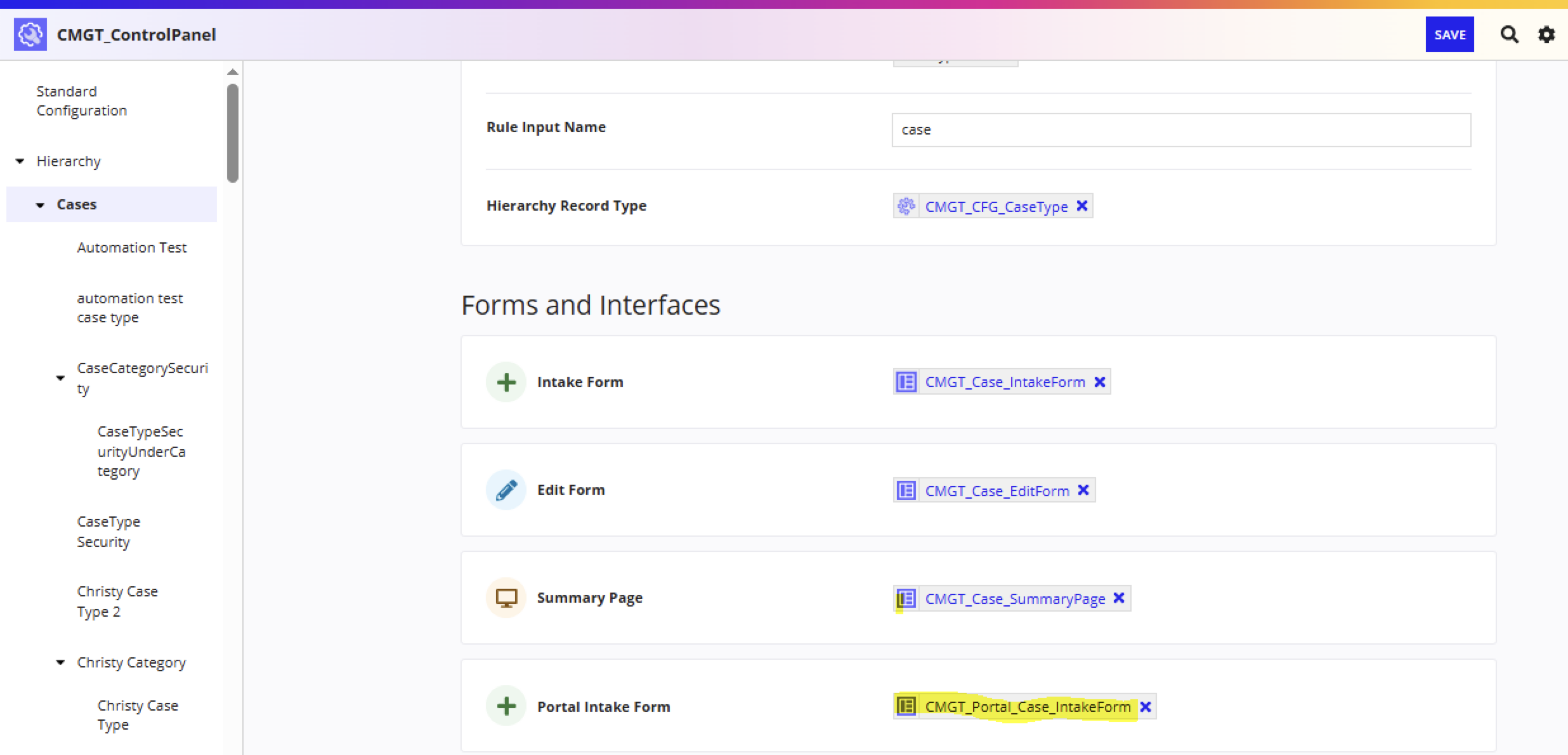
Task: Remove CMGT_Case_EditForm with its X
Action: pos(1083,490)
